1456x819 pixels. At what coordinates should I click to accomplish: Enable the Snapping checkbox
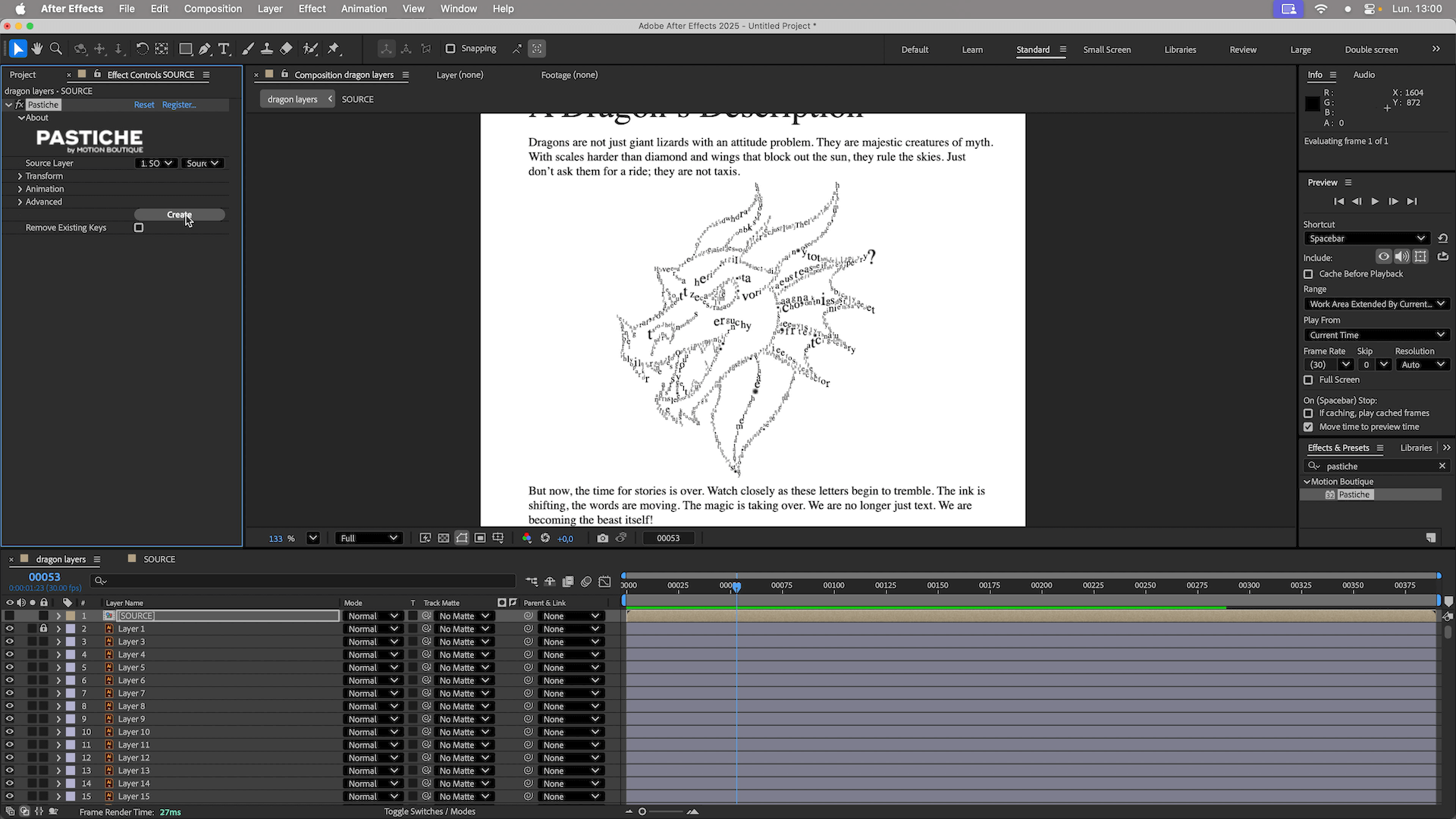click(x=450, y=49)
